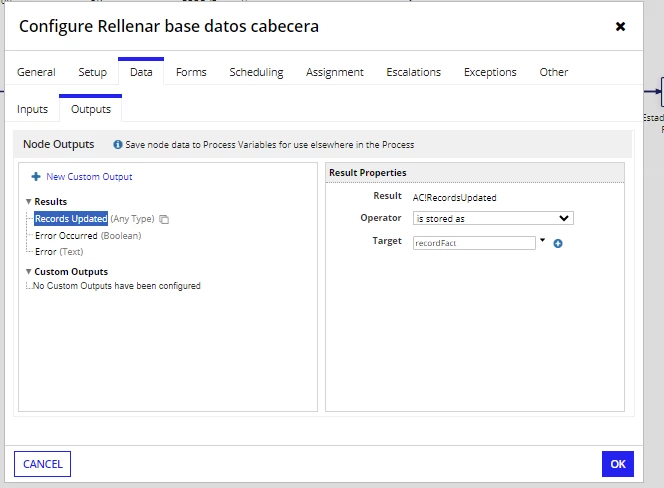Select the Error Occurred (Boolean) result
664x488 pixels.
88,236
